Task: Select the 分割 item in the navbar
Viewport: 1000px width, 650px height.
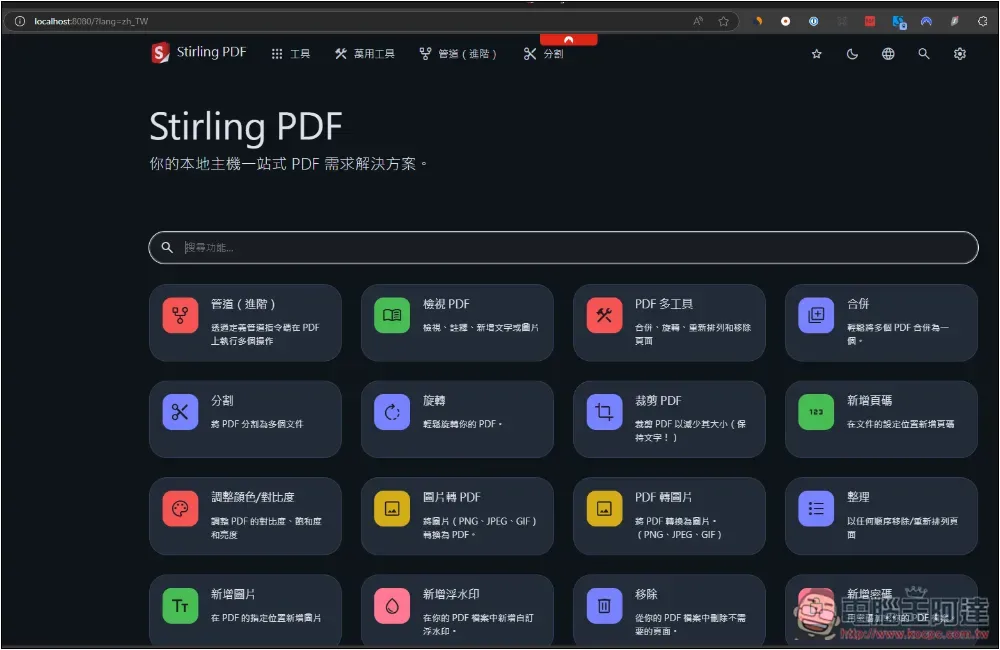Action: [543, 54]
